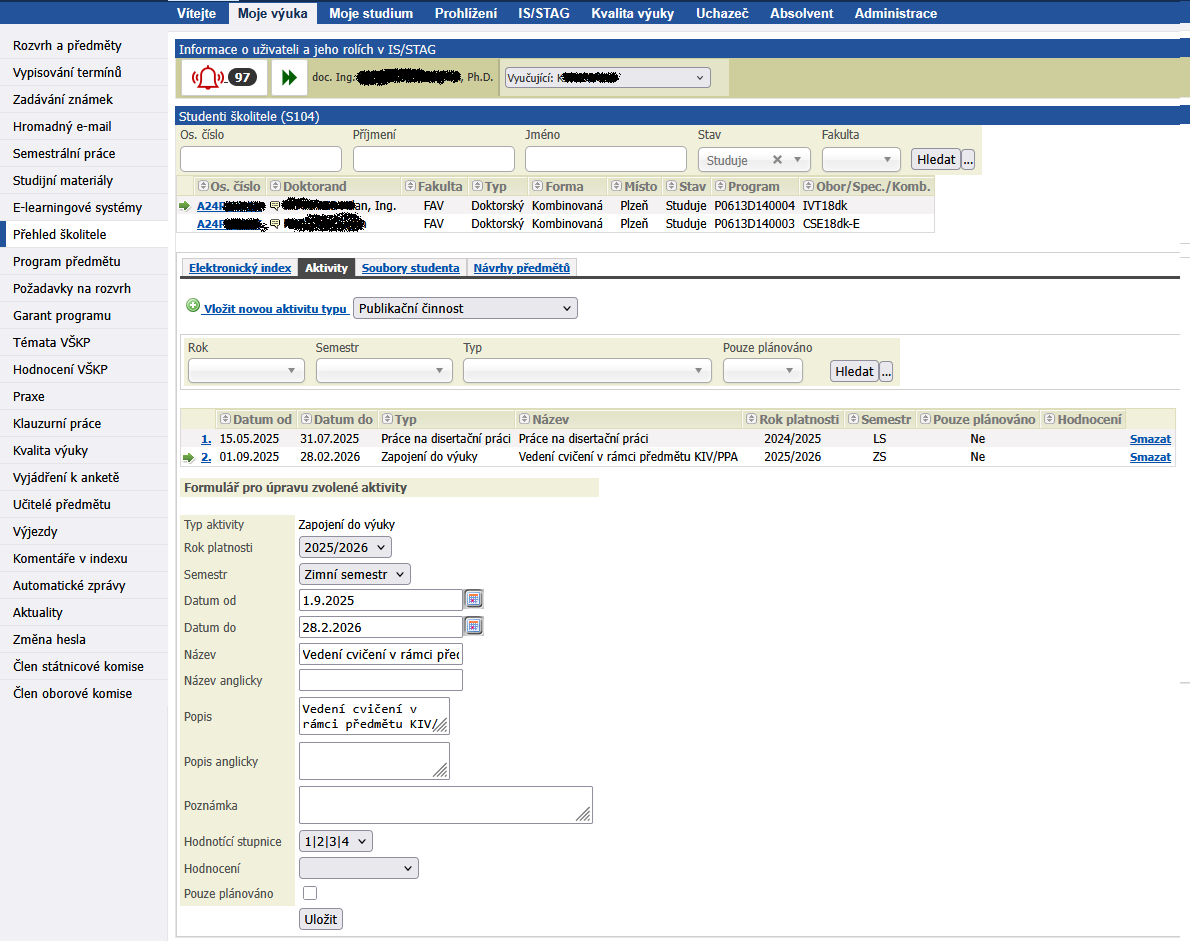The image size is (1190, 941).
Task: Open the Pouze plánováno filter dropdown
Action: pyautogui.click(x=762, y=370)
